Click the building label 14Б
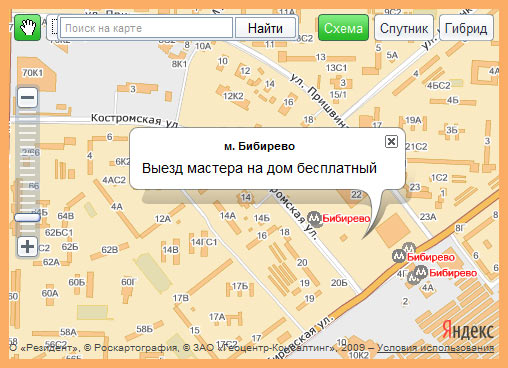This screenshot has height=368, width=508. (x=262, y=218)
